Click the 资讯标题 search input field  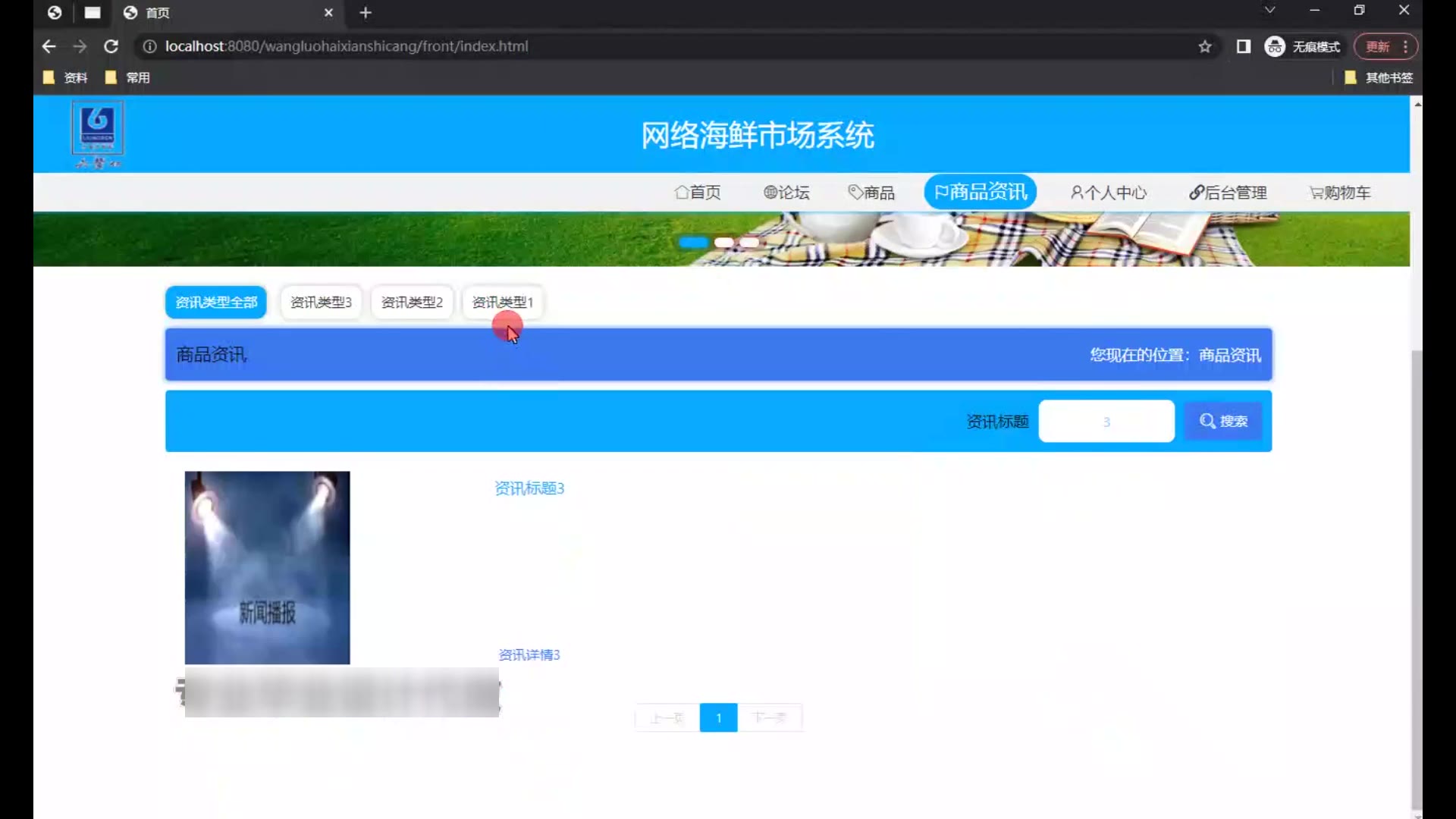click(1106, 422)
